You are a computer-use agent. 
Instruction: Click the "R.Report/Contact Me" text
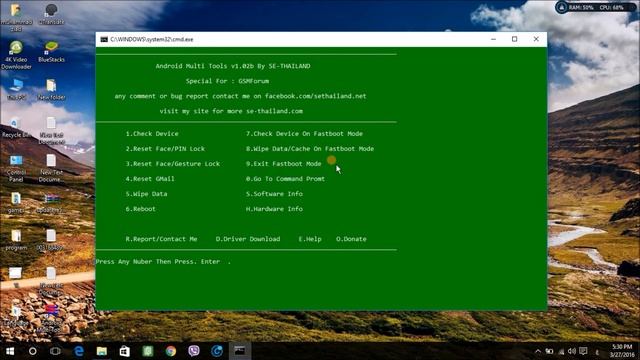click(161, 239)
